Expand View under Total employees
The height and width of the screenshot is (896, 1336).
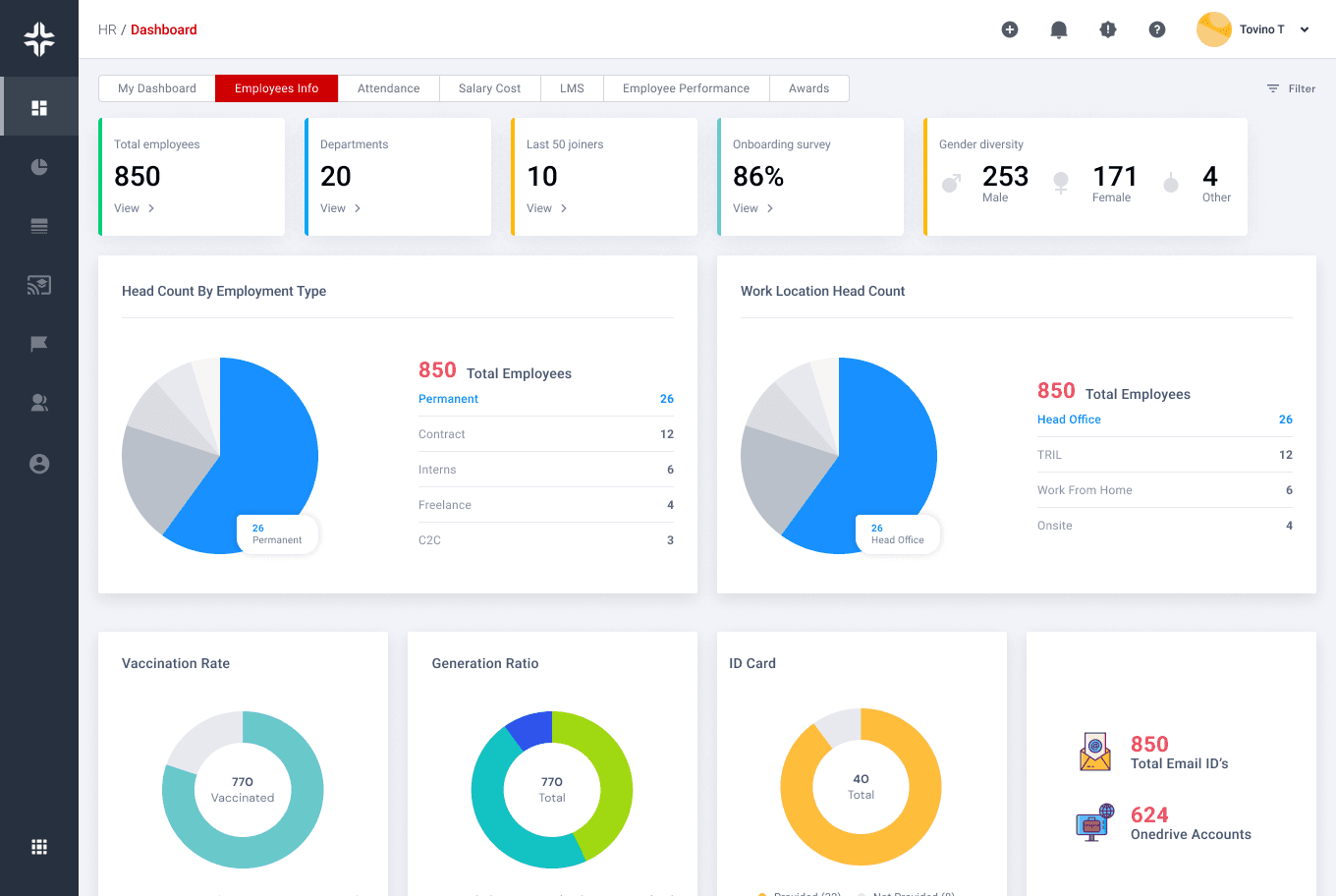135,208
